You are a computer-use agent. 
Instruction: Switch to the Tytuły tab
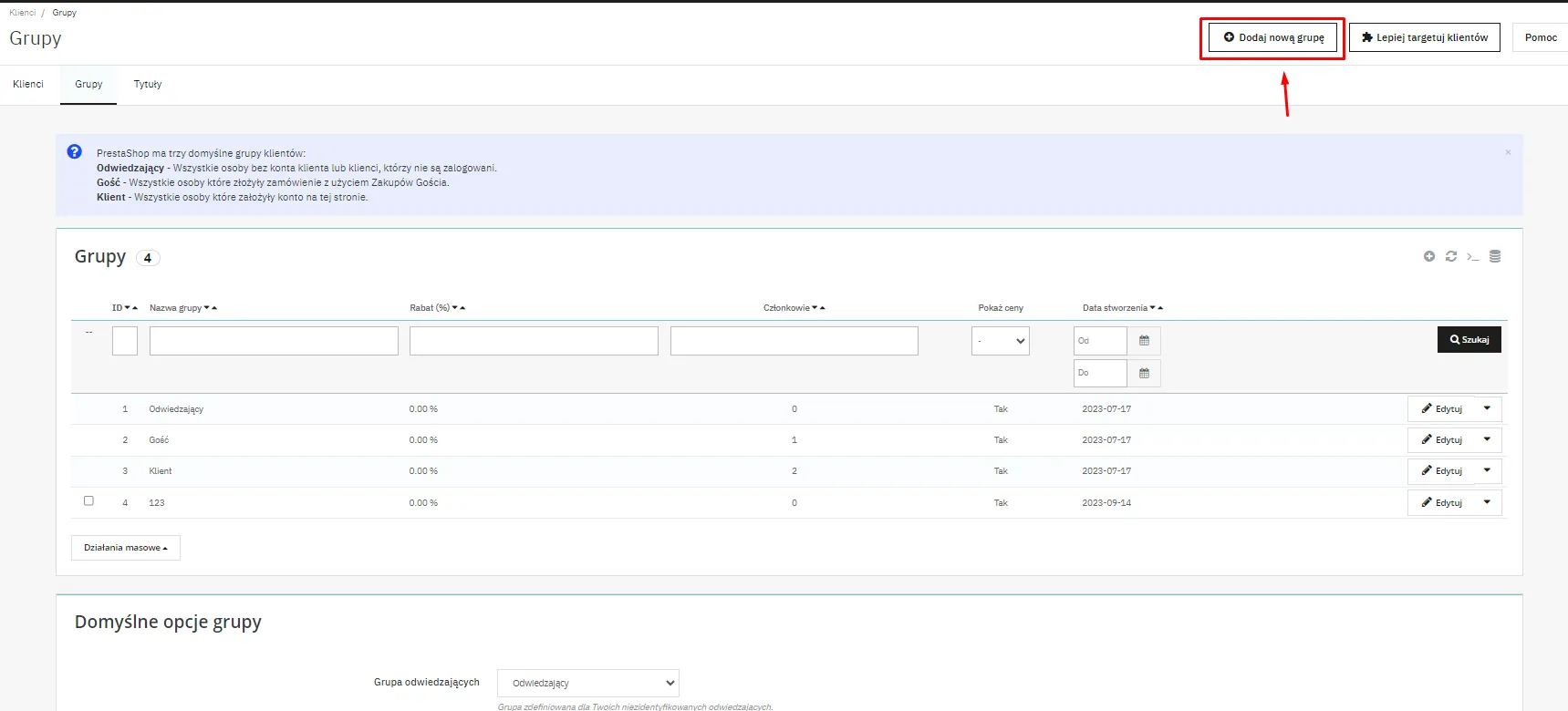(147, 84)
